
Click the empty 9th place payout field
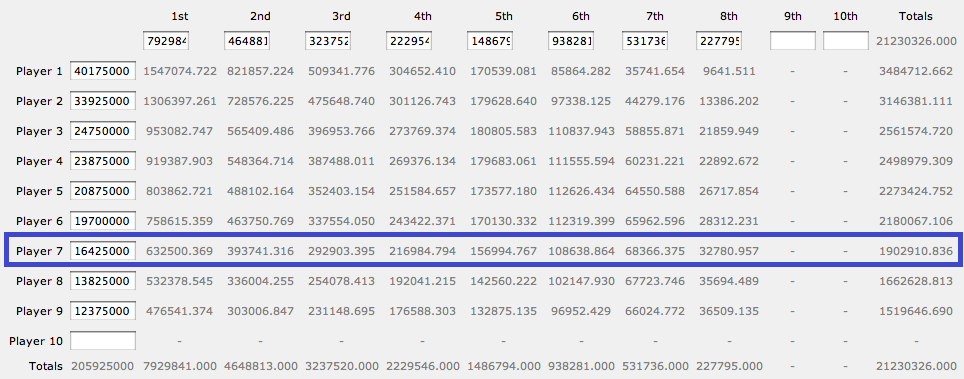(793, 41)
